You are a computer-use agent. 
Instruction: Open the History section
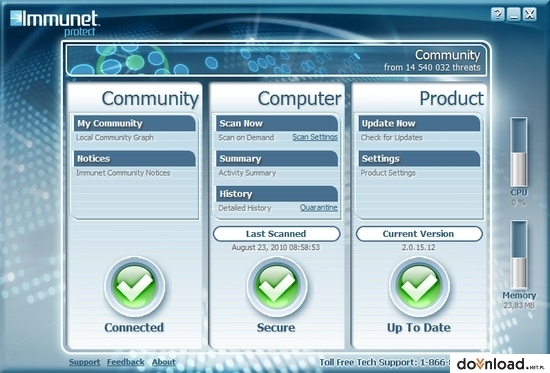[277, 194]
